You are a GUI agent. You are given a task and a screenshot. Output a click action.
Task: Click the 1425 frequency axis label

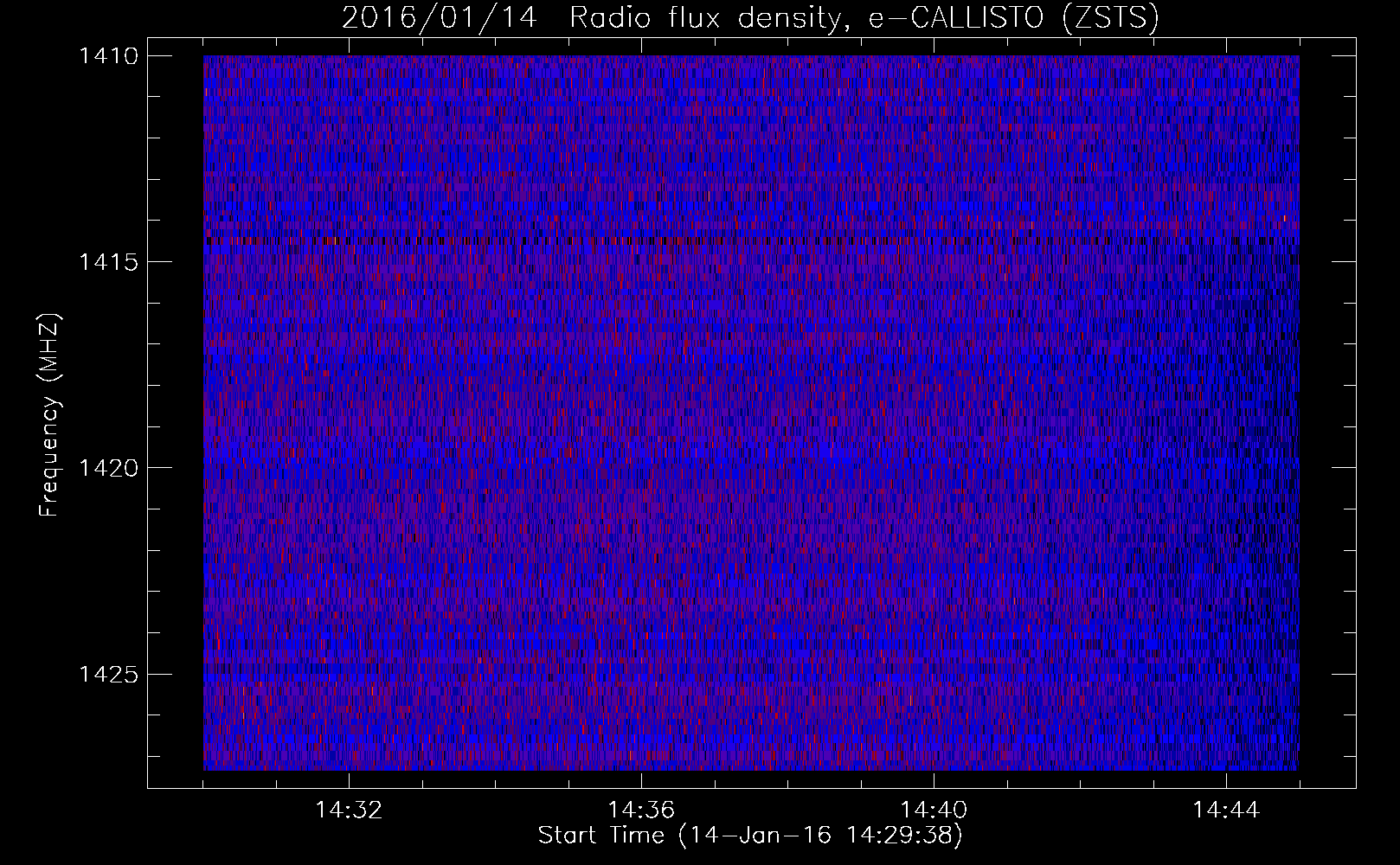click(108, 674)
